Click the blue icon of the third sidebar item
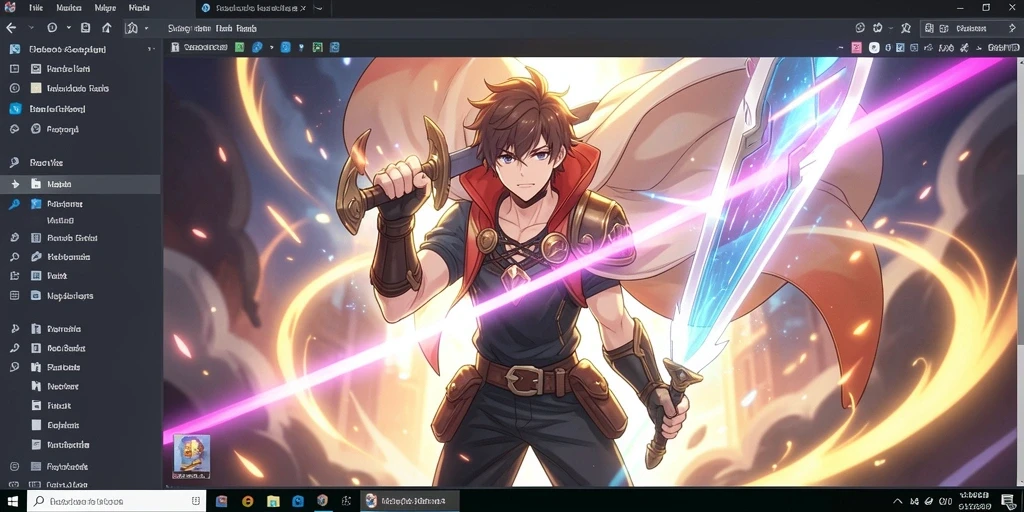Viewport: 1024px width, 512px height. pyautogui.click(x=15, y=109)
